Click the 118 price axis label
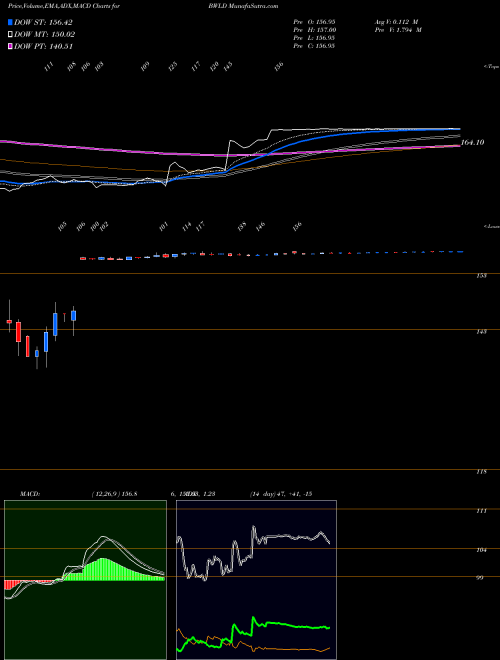Screen dimensions: 500x660 (482, 472)
